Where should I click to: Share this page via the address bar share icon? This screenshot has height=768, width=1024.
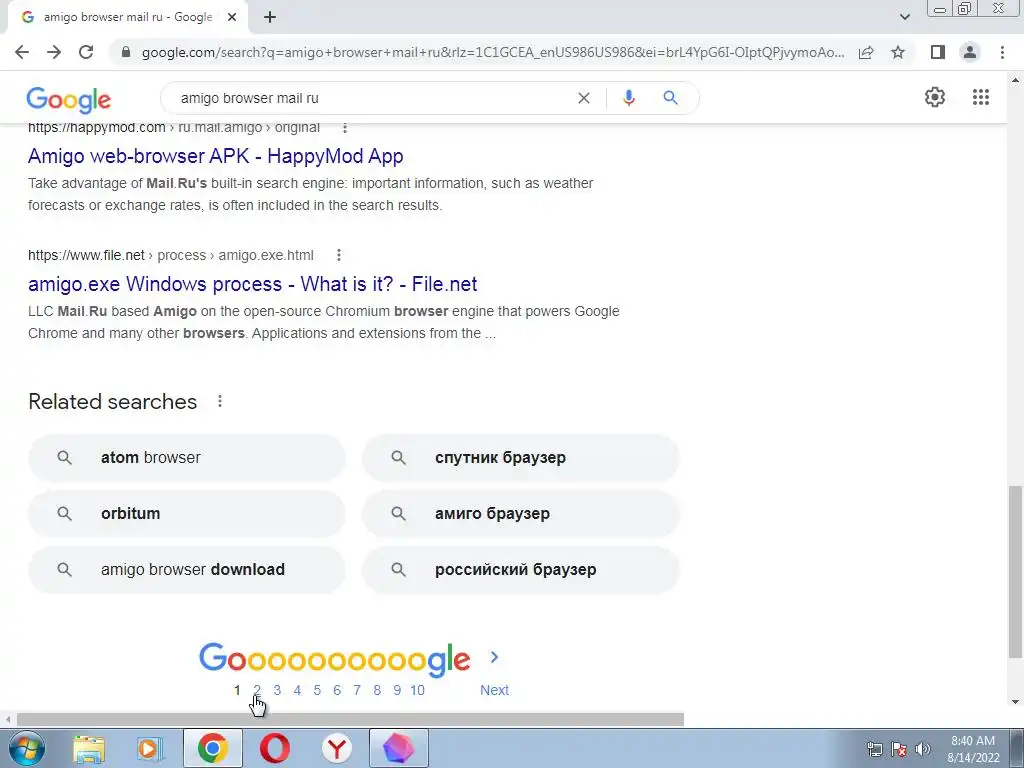pyautogui.click(x=866, y=52)
